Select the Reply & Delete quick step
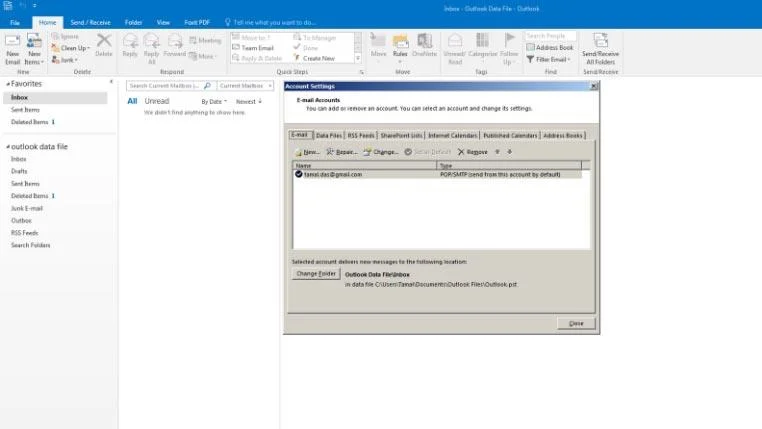The image size is (762, 429). (x=257, y=58)
